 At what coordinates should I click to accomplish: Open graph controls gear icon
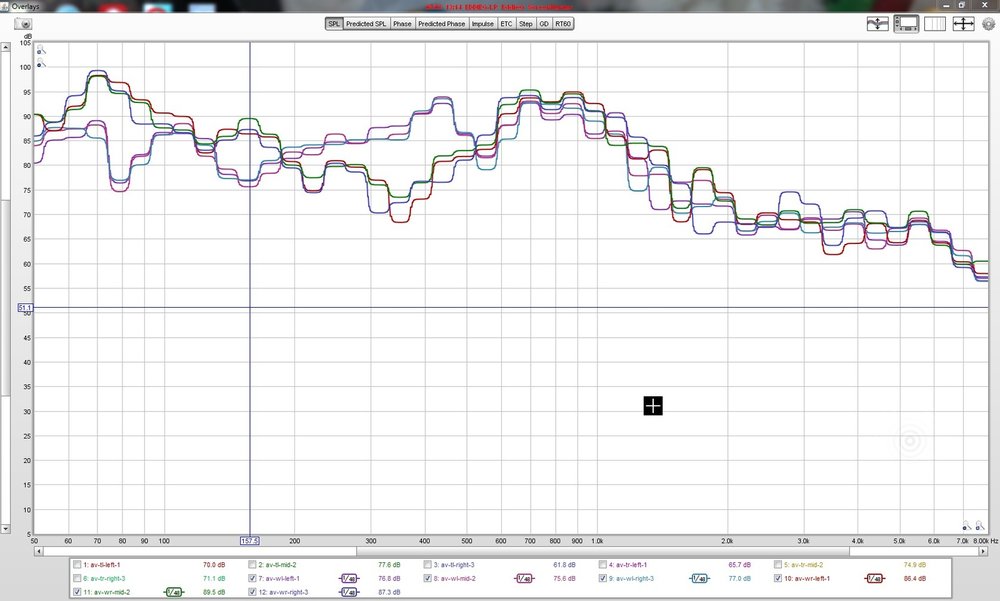pos(989,24)
